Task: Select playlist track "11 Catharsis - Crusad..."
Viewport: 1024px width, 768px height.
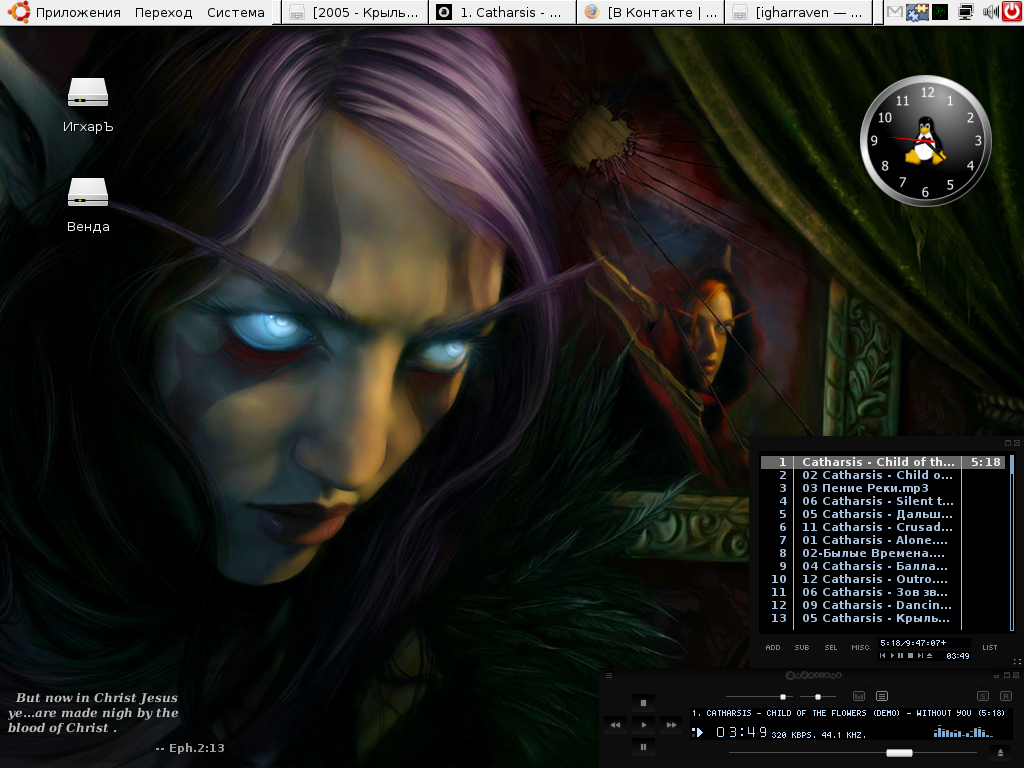Action: coord(882,527)
